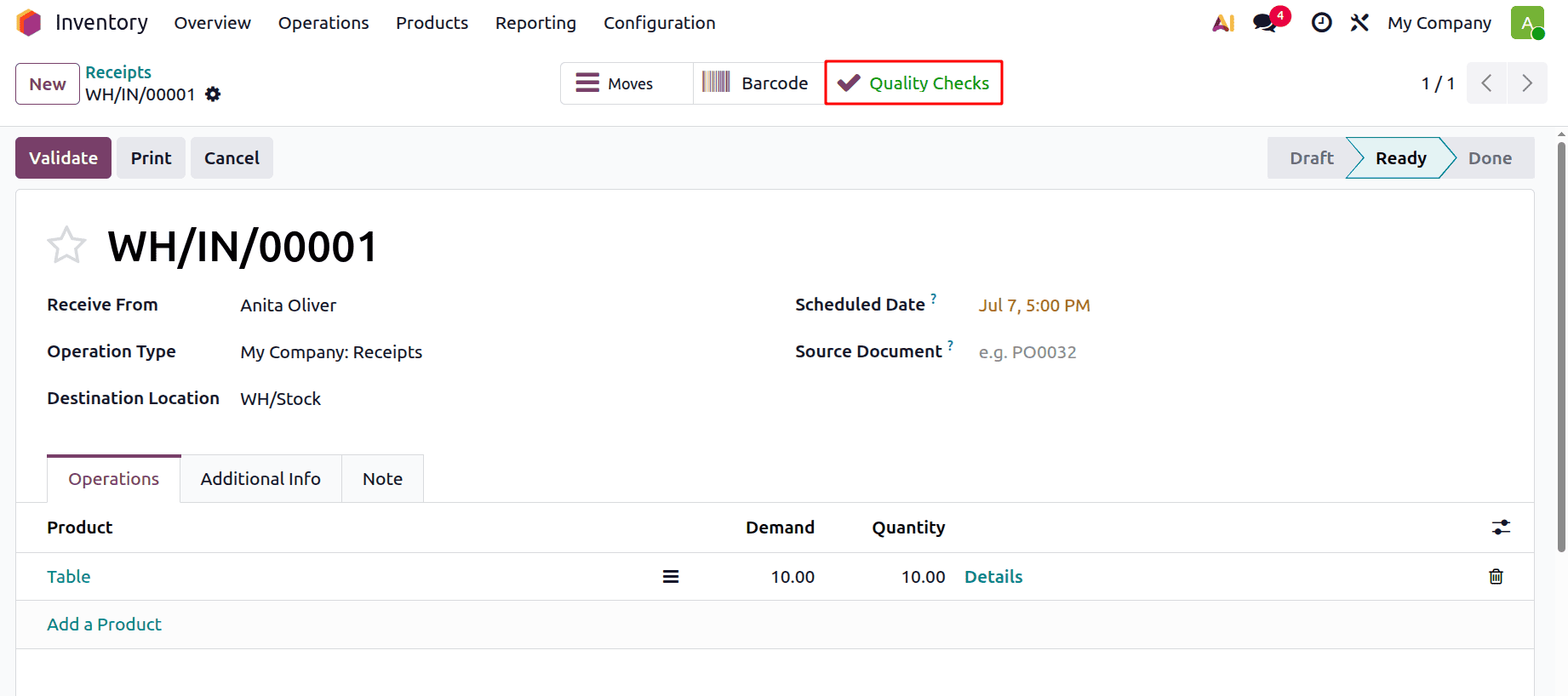Image resolution: width=1568 pixels, height=696 pixels.
Task: Click the WH/IN/00001 title heading
Action: 243,247
